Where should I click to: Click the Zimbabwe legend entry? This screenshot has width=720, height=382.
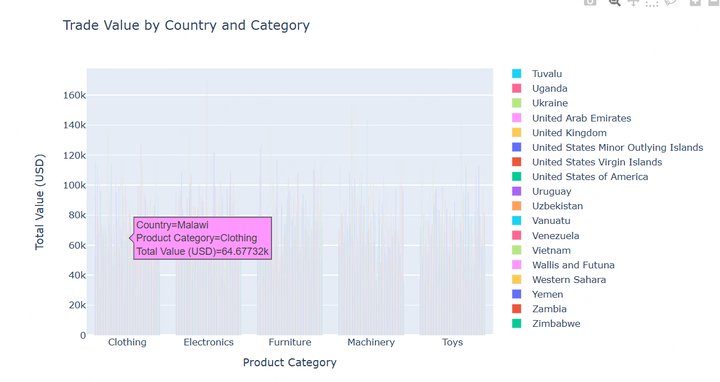[x=546, y=324]
